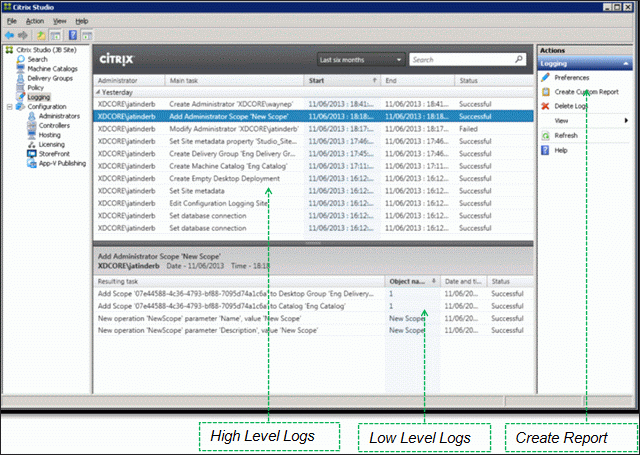The width and height of the screenshot is (640, 455).
Task: Open the File menu
Action: click(x=11, y=21)
